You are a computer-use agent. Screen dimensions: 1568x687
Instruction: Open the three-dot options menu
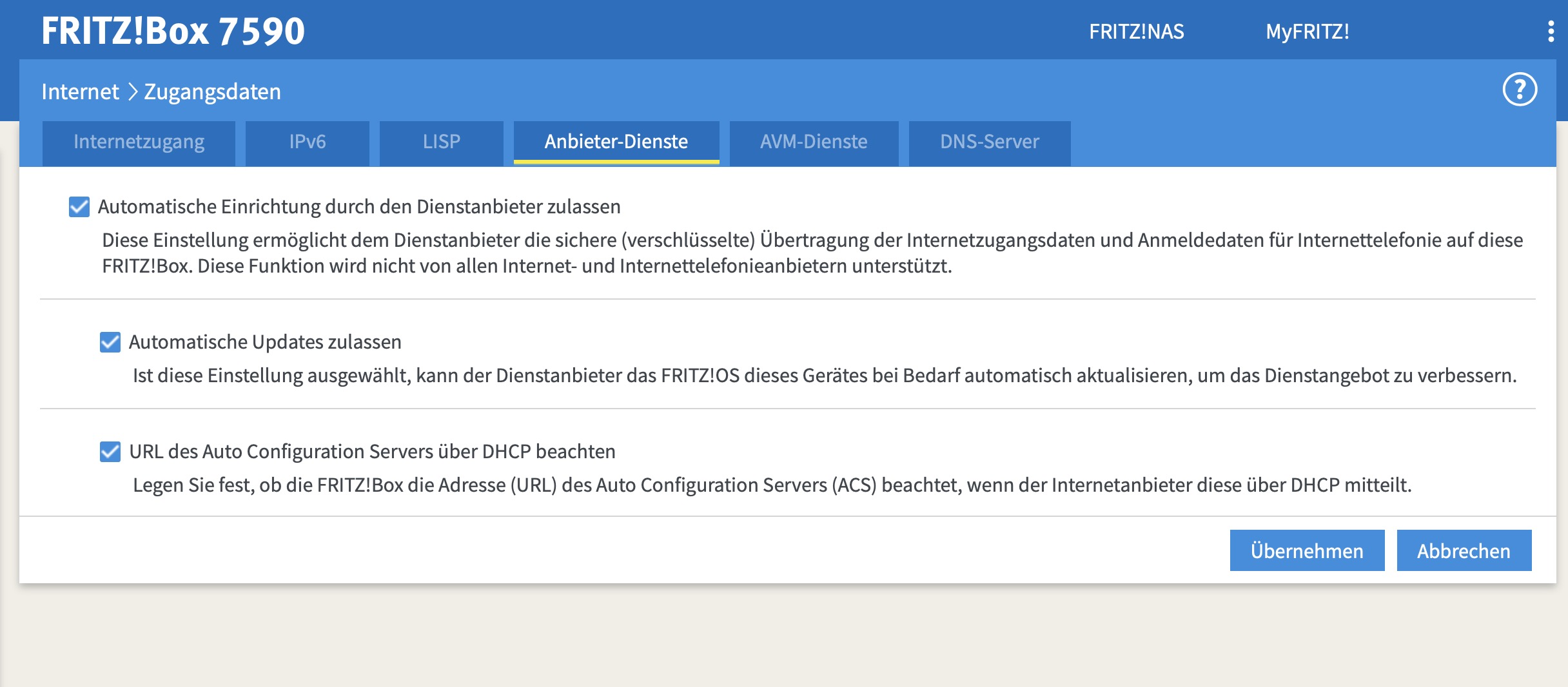coord(1551,31)
